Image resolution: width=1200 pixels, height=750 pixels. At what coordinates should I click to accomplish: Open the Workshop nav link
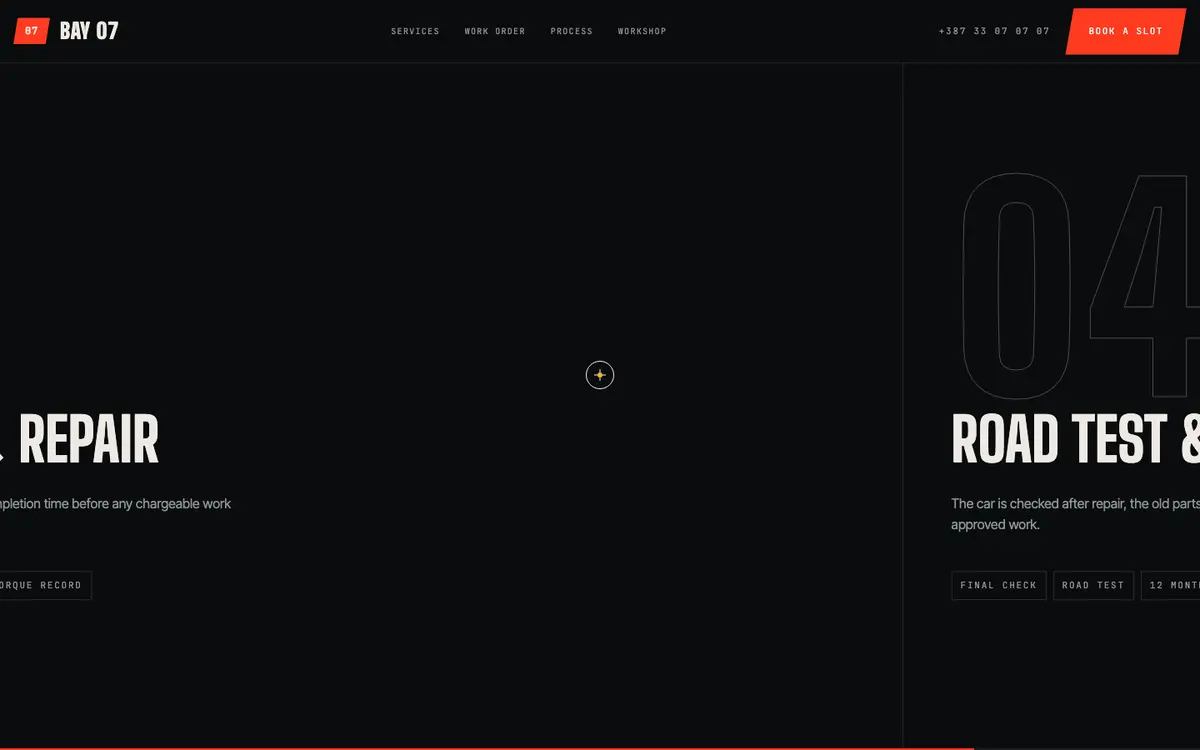pyautogui.click(x=642, y=31)
